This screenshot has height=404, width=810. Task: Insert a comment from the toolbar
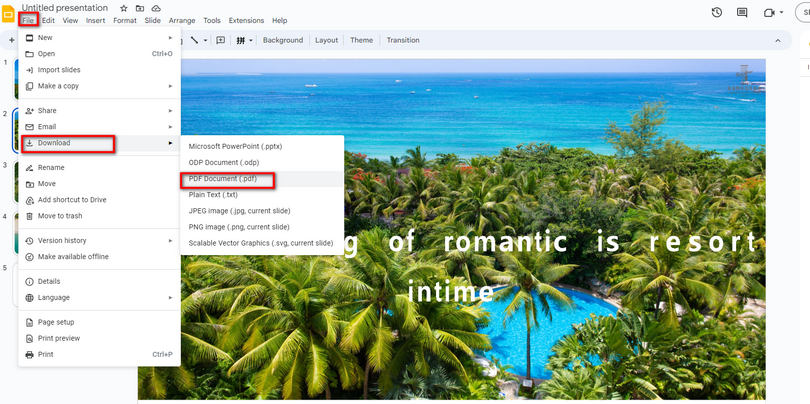point(221,40)
